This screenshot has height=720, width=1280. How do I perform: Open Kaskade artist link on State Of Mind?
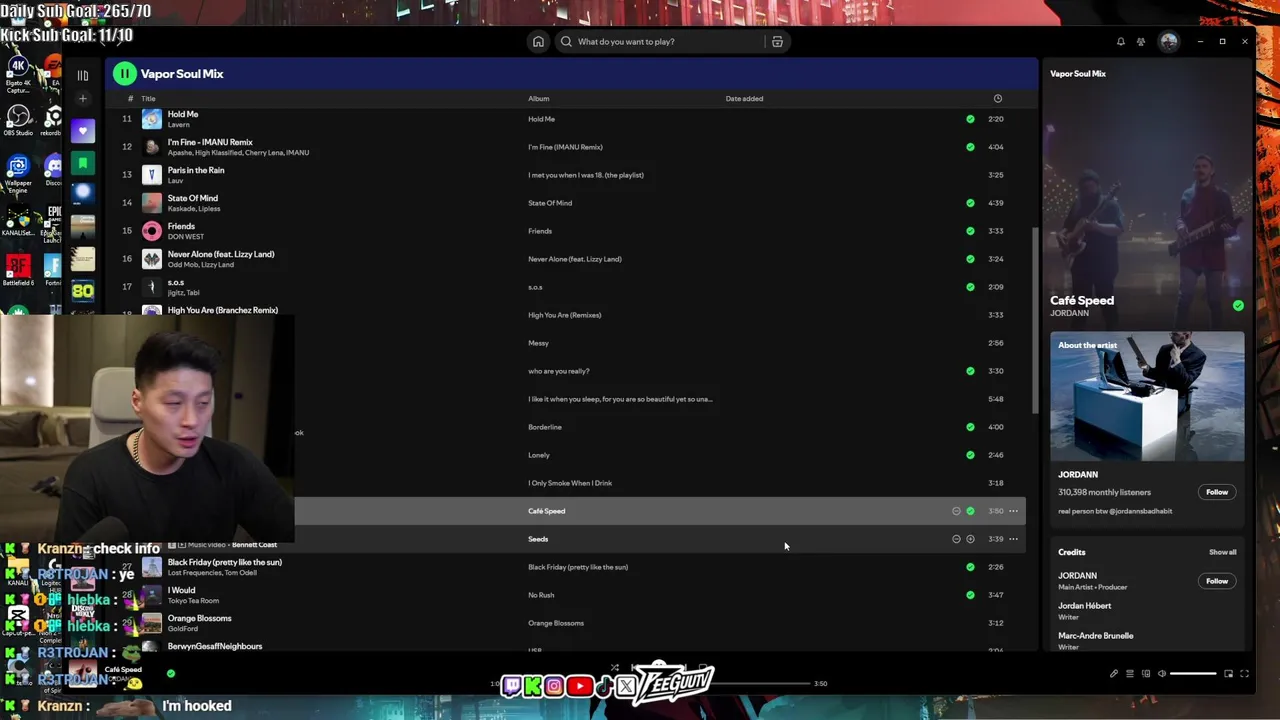click(x=180, y=209)
